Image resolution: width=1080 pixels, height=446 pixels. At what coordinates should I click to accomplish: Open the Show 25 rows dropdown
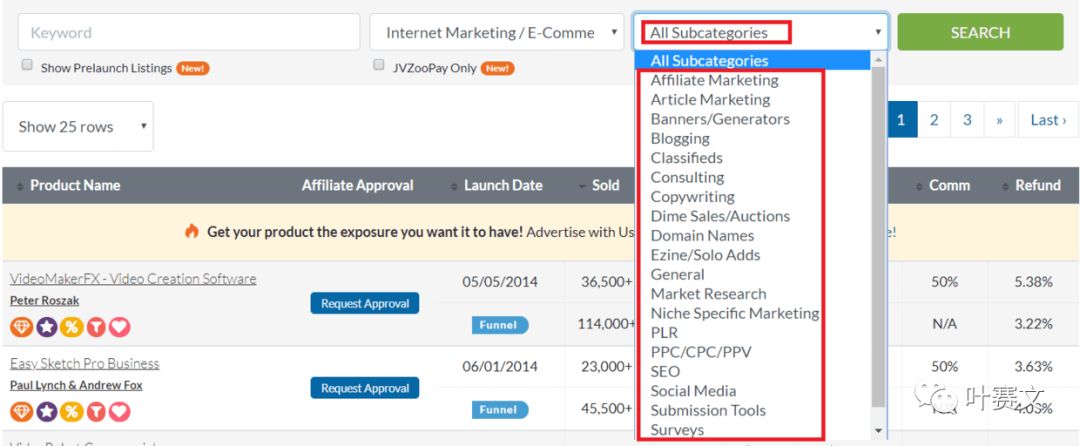(x=78, y=127)
